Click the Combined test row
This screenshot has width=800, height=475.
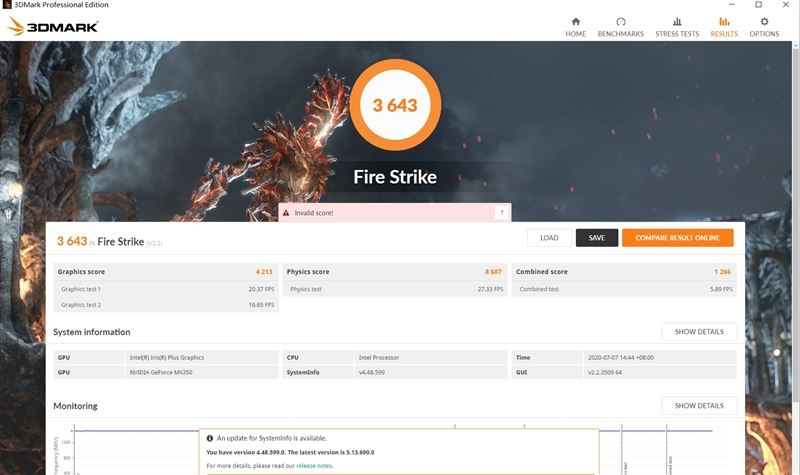click(x=624, y=289)
